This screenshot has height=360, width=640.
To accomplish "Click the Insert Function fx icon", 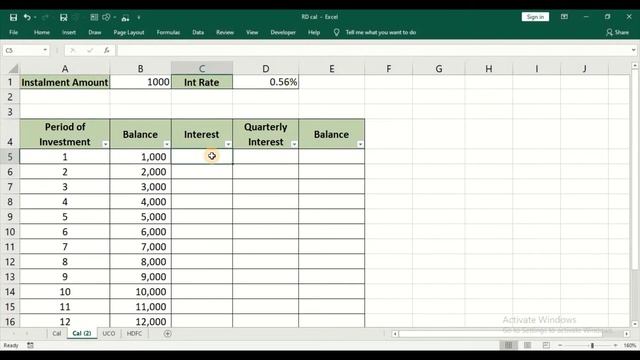I will tap(107, 50).
